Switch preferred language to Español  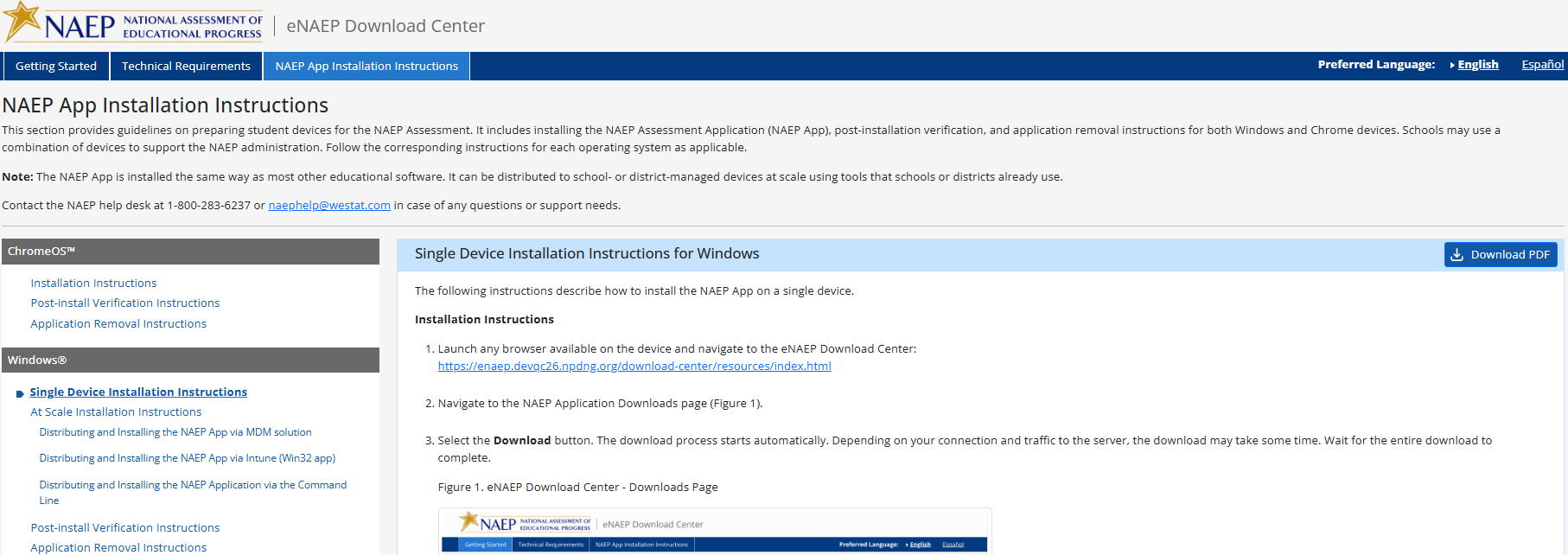click(x=1543, y=65)
